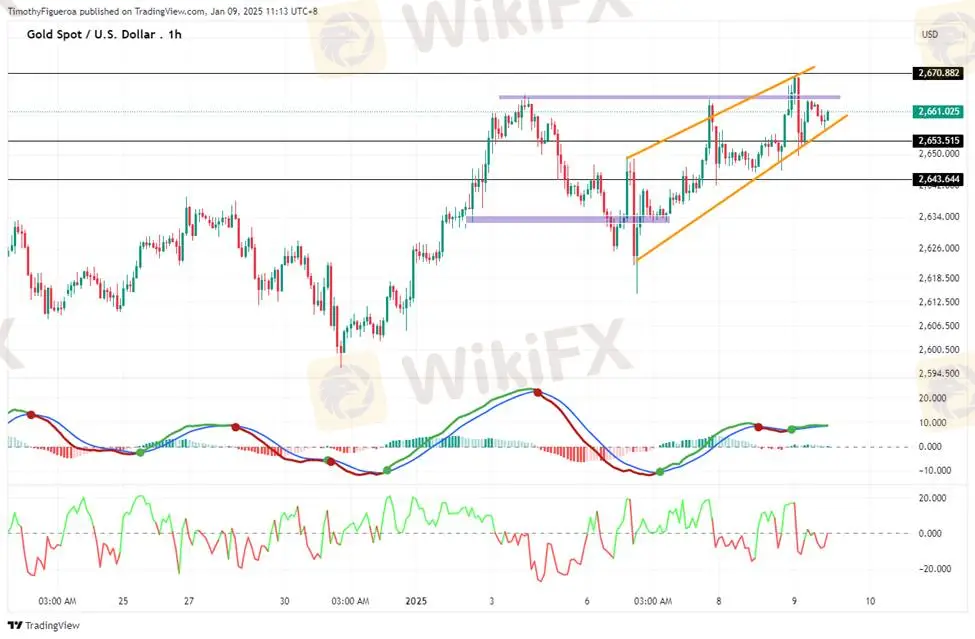Click the 2,594.500 axis value
Image resolution: width=975 pixels, height=639 pixels.
click(938, 374)
